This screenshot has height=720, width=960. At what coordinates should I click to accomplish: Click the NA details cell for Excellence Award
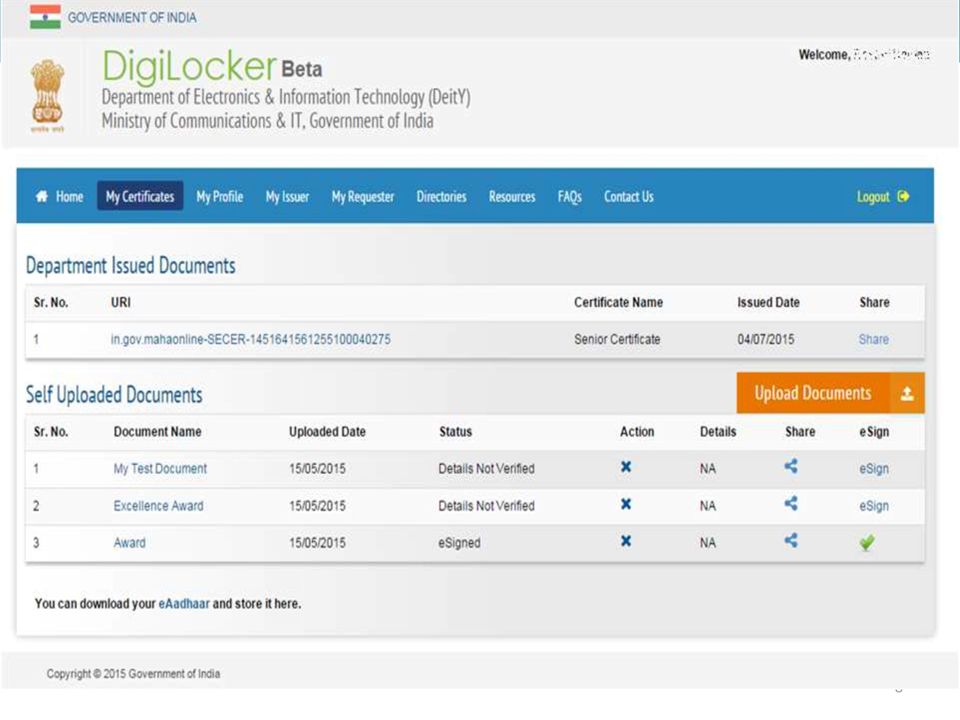(x=708, y=506)
